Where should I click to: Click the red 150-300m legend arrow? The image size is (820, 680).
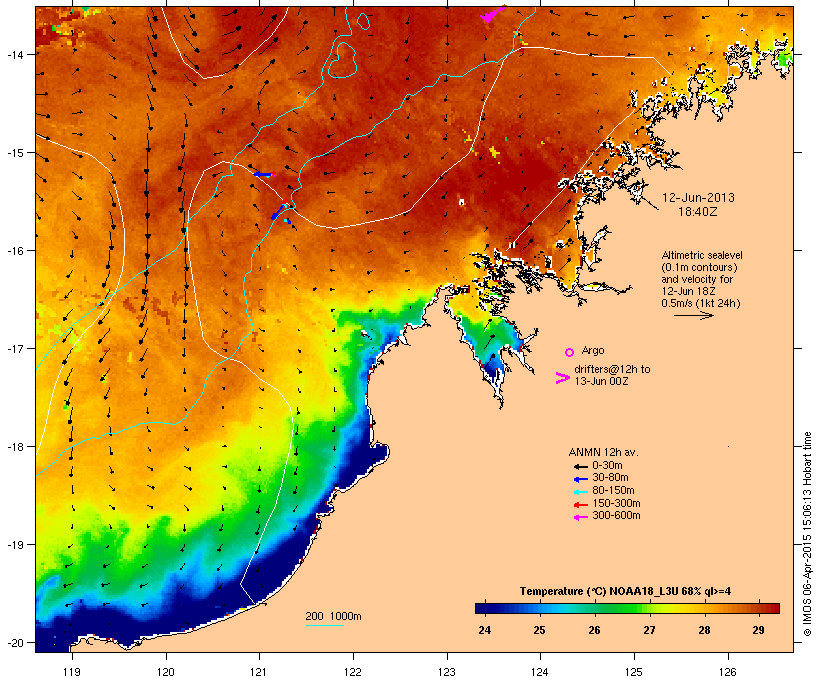click(580, 505)
